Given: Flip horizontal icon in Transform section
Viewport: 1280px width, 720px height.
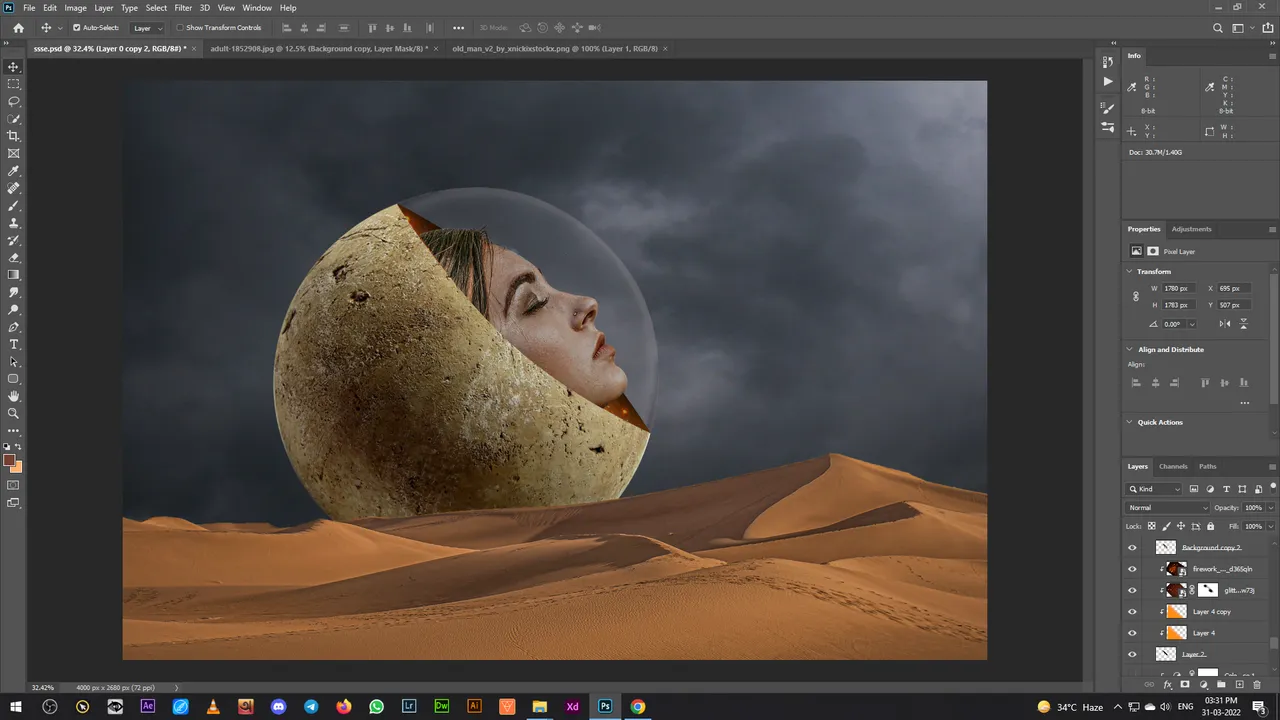Looking at the screenshot, I should [x=1225, y=324].
